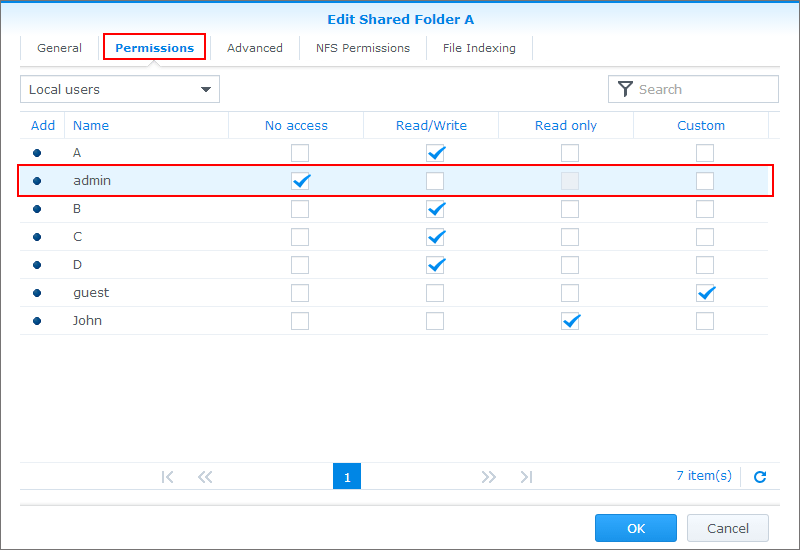Viewport: 800px width, 550px height.
Task: Uncheck Read/Write for user C
Action: (x=435, y=237)
